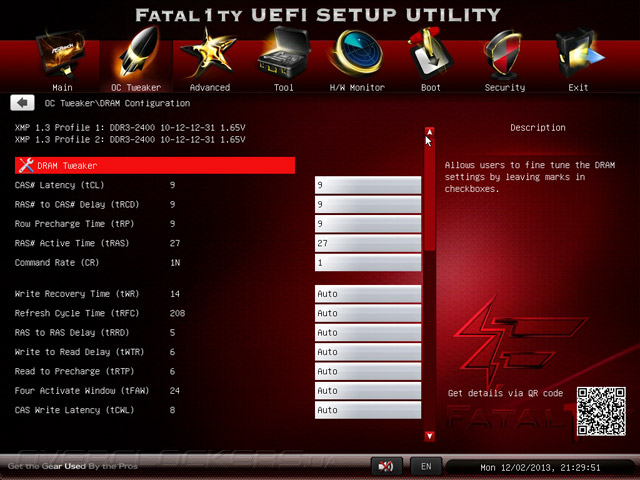640x480 pixels.
Task: Open the Boot lever icon
Action: point(430,54)
